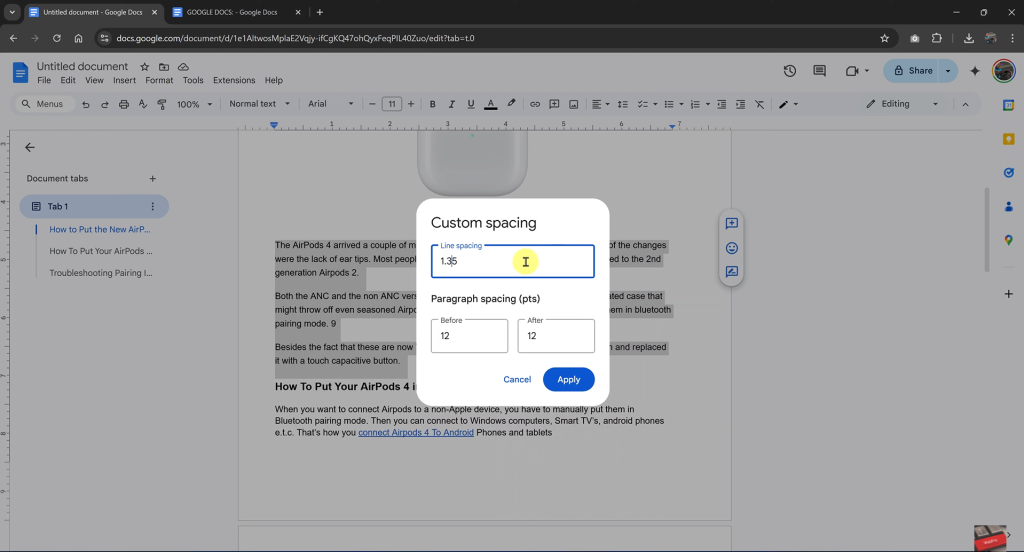Image resolution: width=1024 pixels, height=552 pixels.
Task: Toggle Underline formatting
Action: click(x=471, y=105)
